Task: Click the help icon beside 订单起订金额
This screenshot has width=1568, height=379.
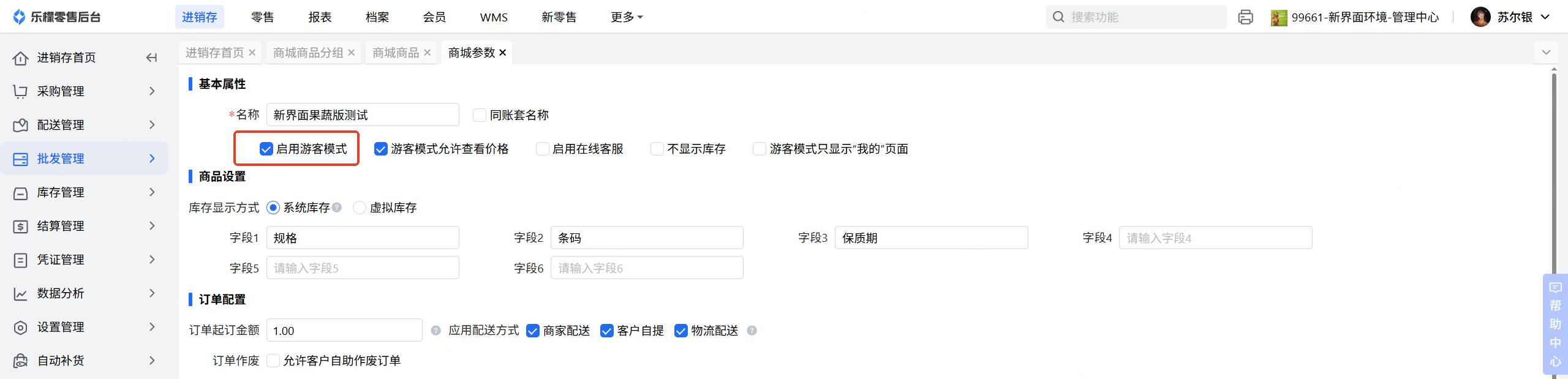Action: 435,331
